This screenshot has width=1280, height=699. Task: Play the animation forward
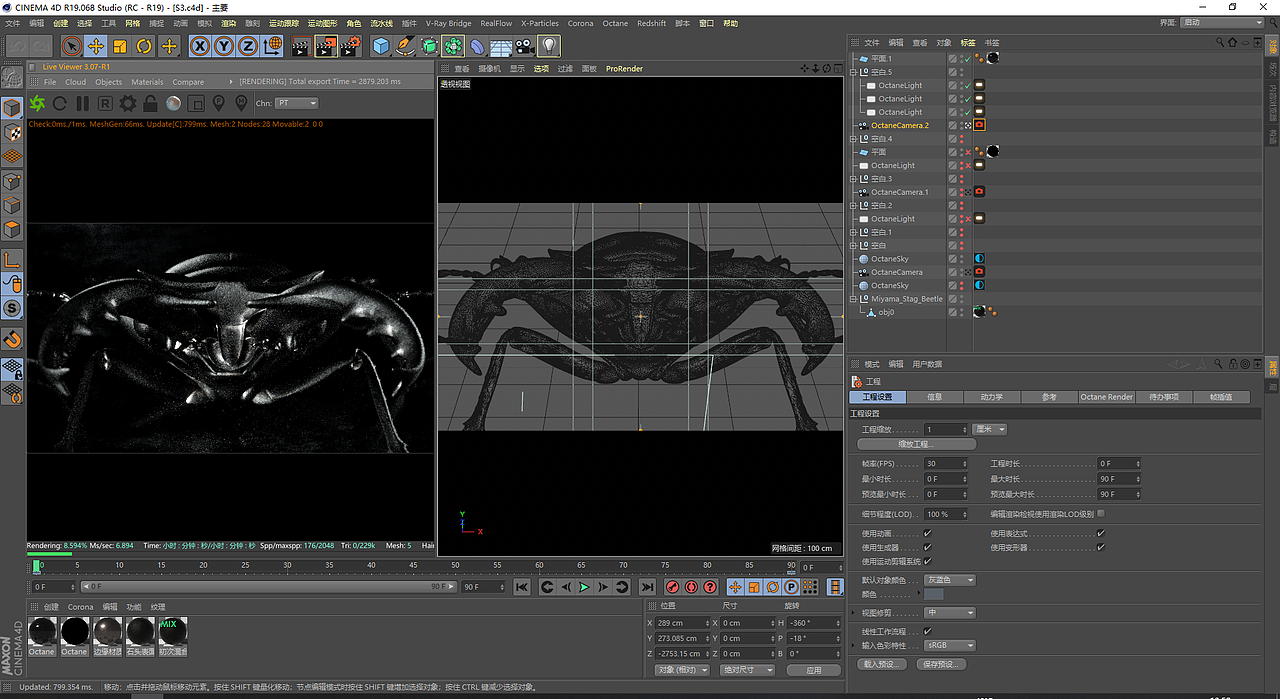coord(585,587)
